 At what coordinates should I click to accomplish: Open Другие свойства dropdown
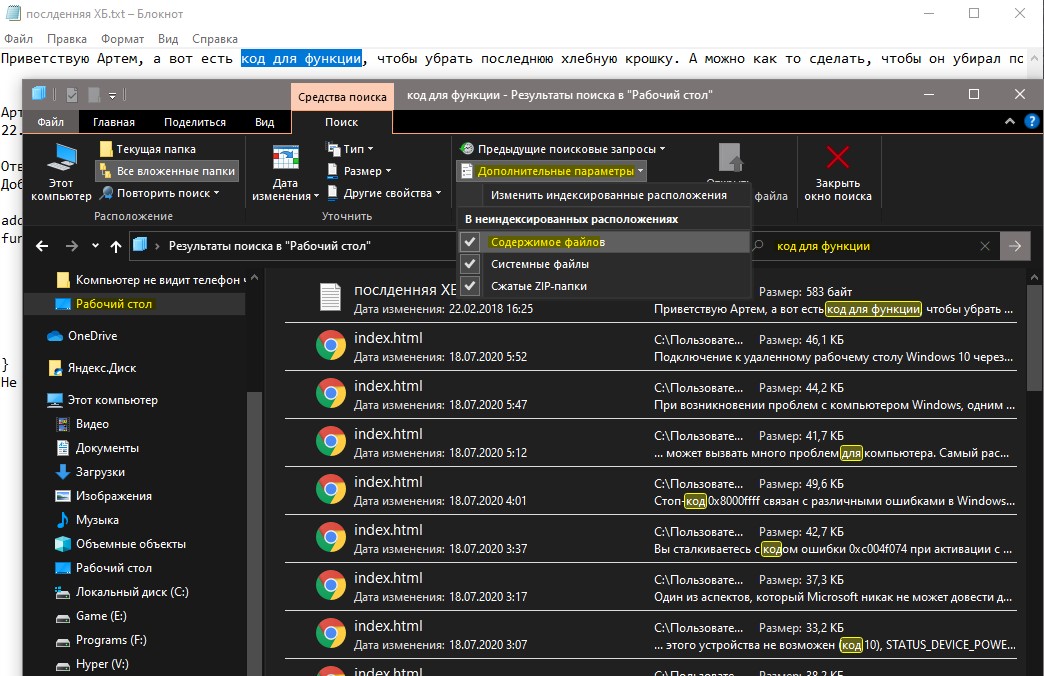(x=385, y=193)
